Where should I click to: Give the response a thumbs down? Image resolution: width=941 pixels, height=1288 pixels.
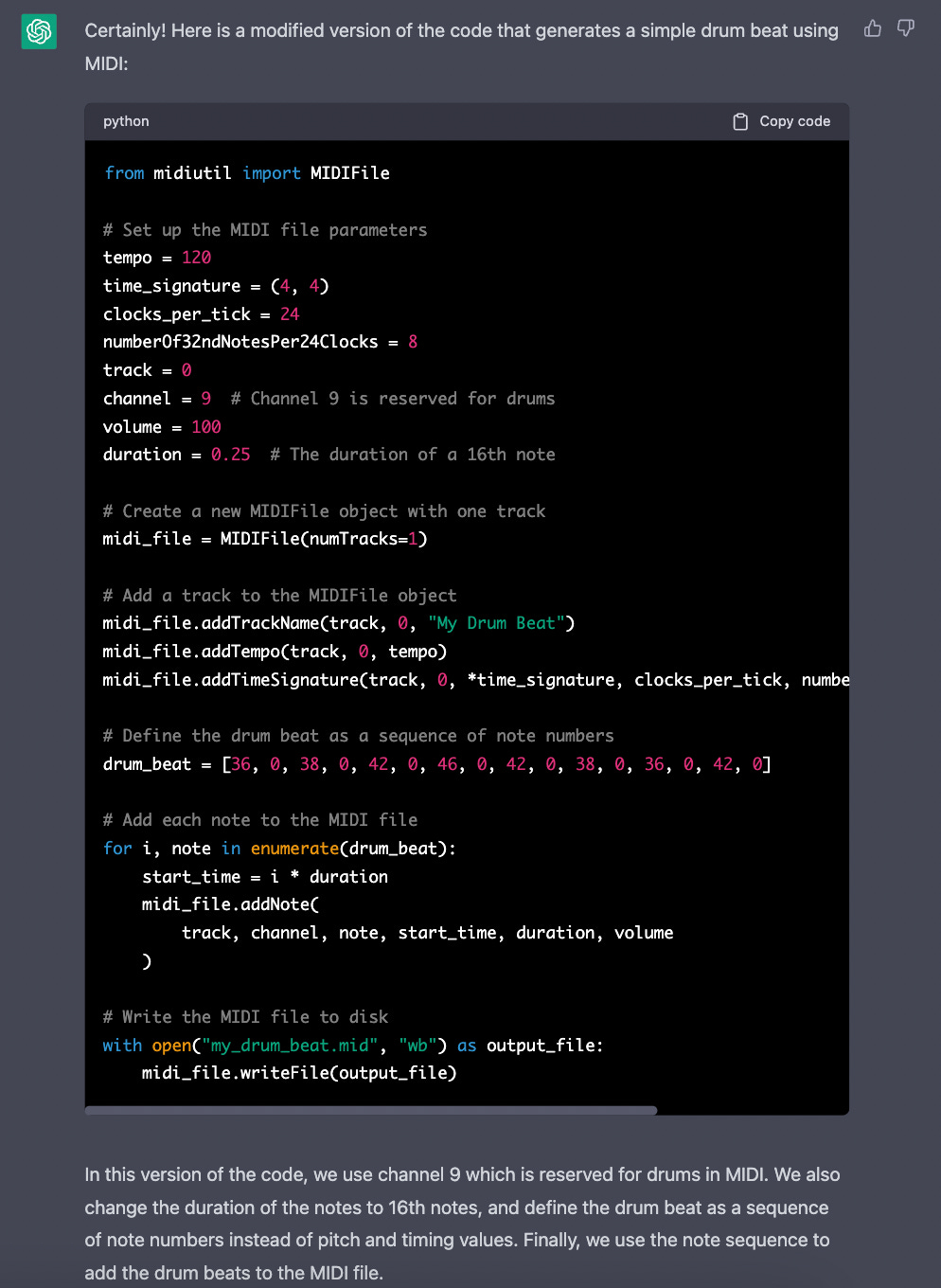tap(906, 28)
